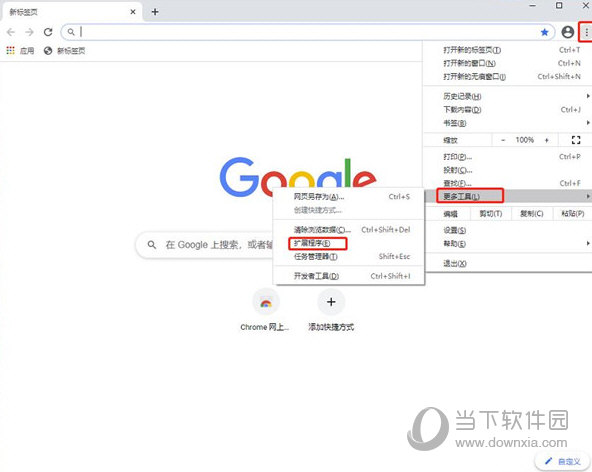The width and height of the screenshot is (592, 472).
Task: Select 退出 to quit Chrome
Action: tap(507, 264)
